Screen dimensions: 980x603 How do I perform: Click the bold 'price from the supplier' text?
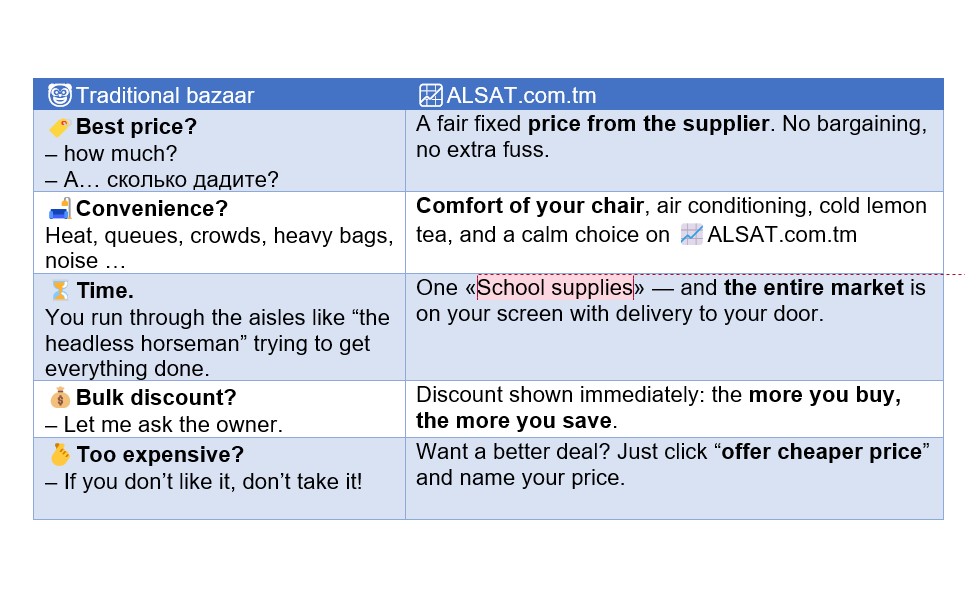click(648, 124)
